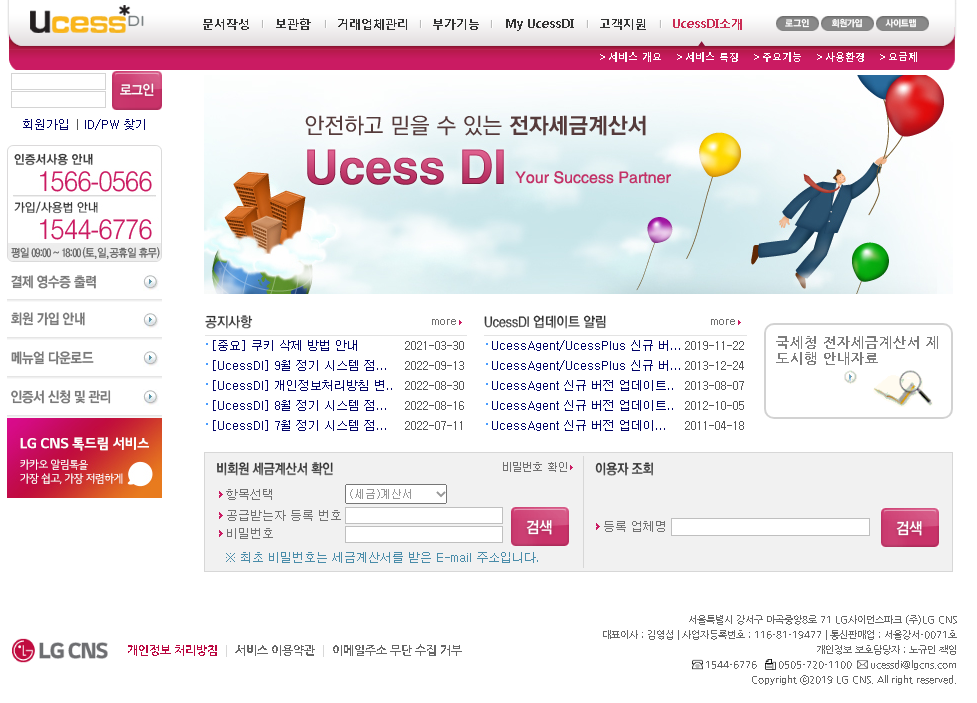977x703 pixels.
Task: Select 서비스 개요 submenu
Action: [630, 57]
